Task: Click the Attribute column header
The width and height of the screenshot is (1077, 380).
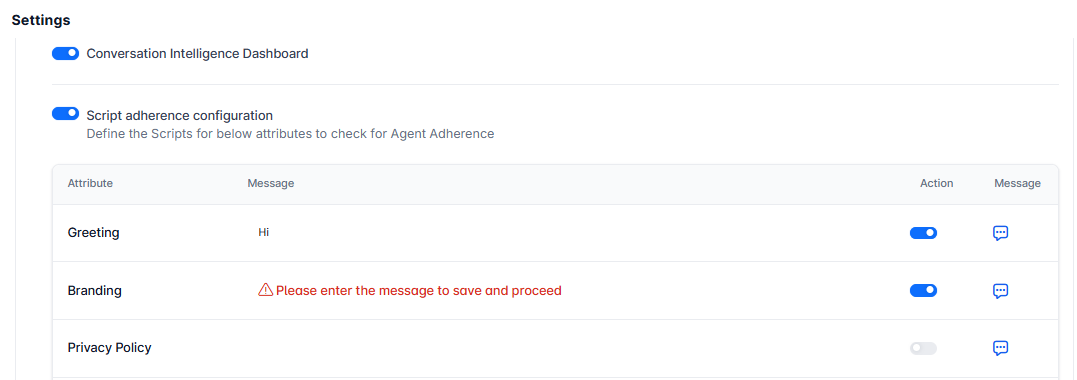Action: [90, 183]
